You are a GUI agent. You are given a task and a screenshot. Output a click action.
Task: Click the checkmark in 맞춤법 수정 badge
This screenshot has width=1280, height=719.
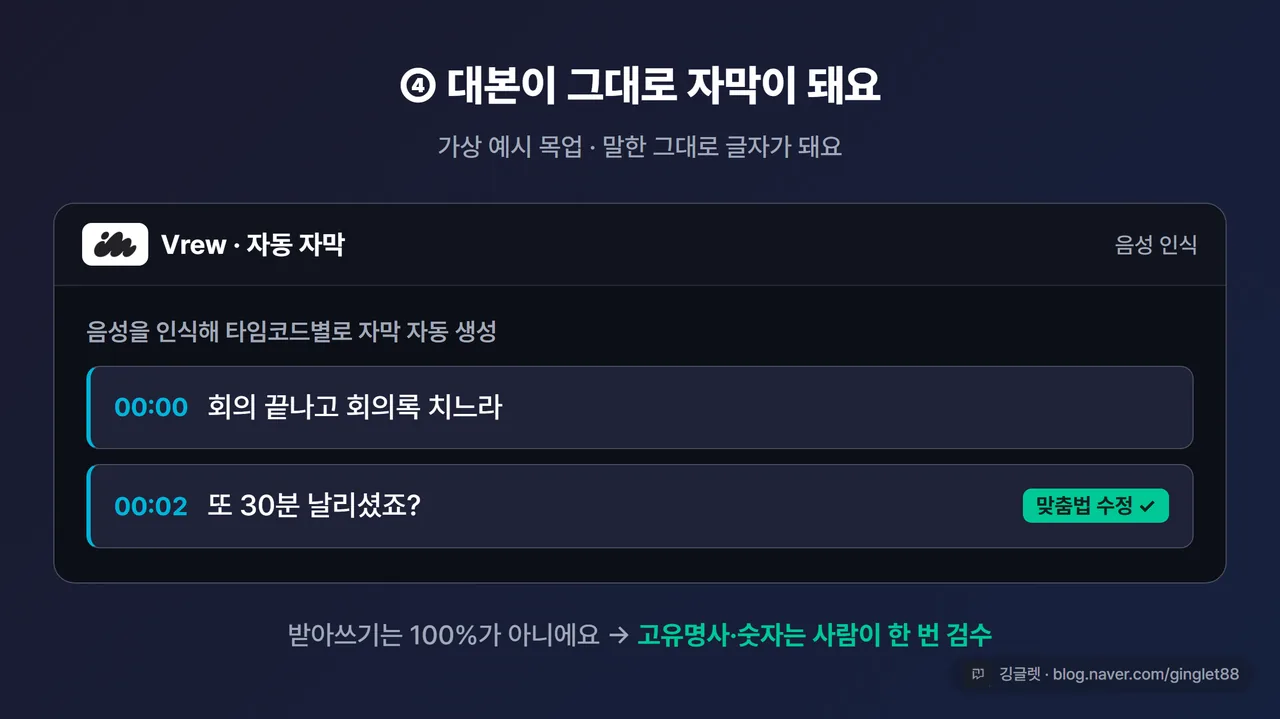point(1147,506)
